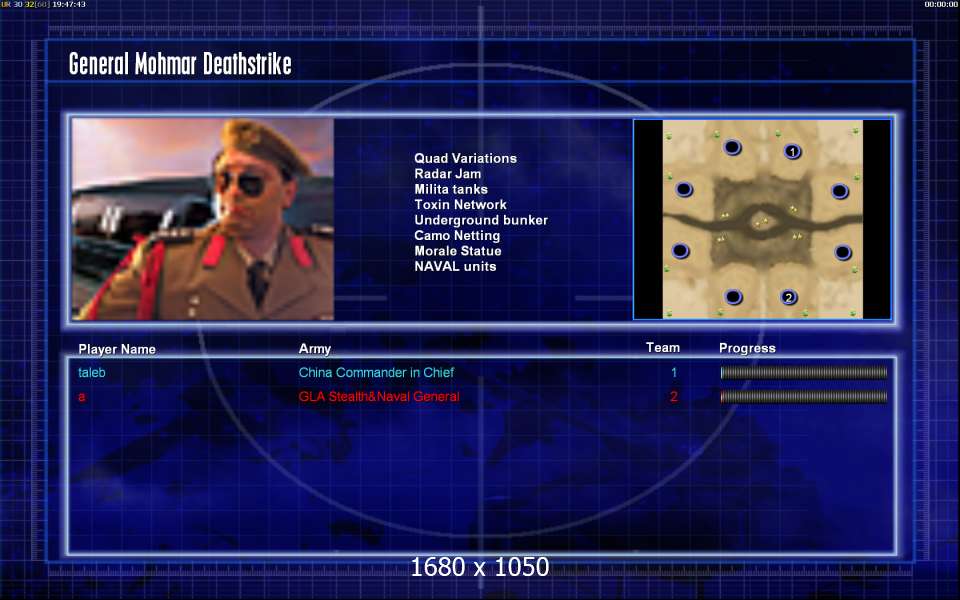This screenshot has width=960, height=600.
Task: Click the 00:00:00 timer readout
Action: click(940, 4)
